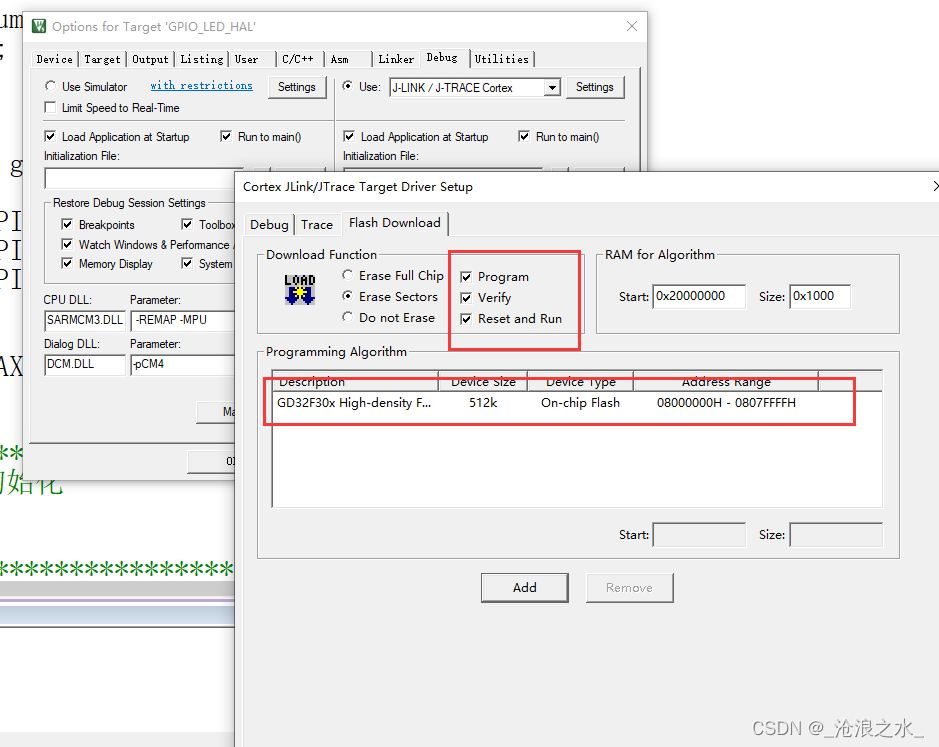Toggle simulator Load Application at Startup
This screenshot has width=939, height=747.
[50, 137]
